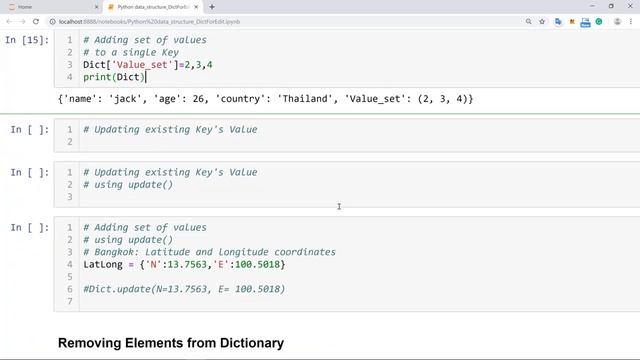Viewport: 640px width, 360px height.
Task: Click the print(Dict) line in cell 15
Action: tap(114, 77)
